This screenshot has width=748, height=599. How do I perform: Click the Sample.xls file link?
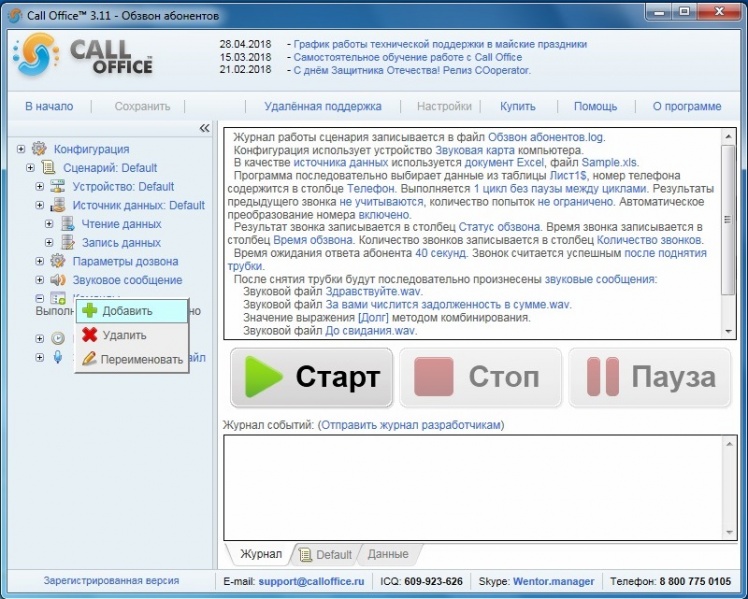(x=609, y=163)
